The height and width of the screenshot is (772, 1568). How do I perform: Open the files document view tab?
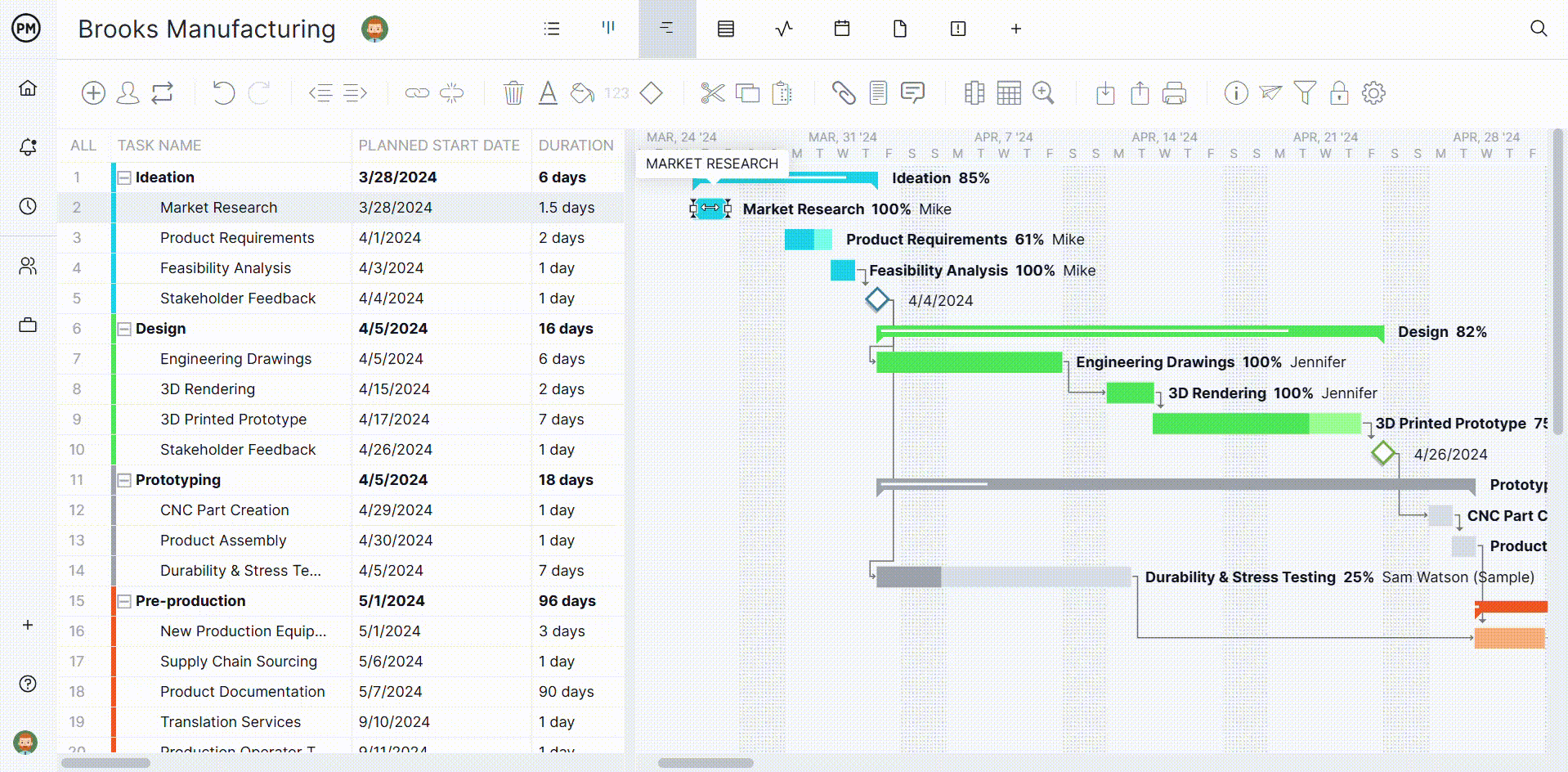(x=900, y=29)
